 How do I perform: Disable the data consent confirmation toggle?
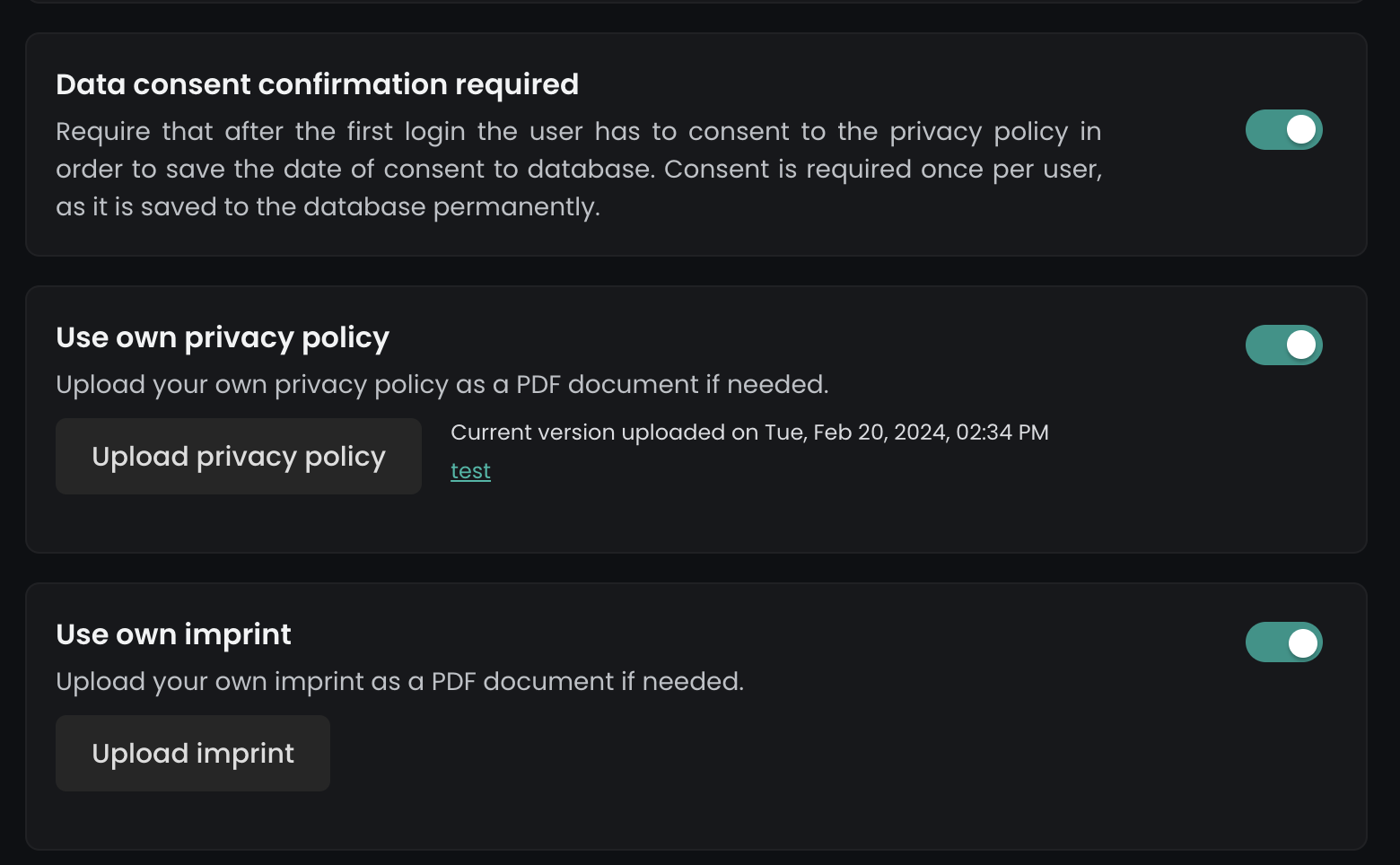(1283, 130)
